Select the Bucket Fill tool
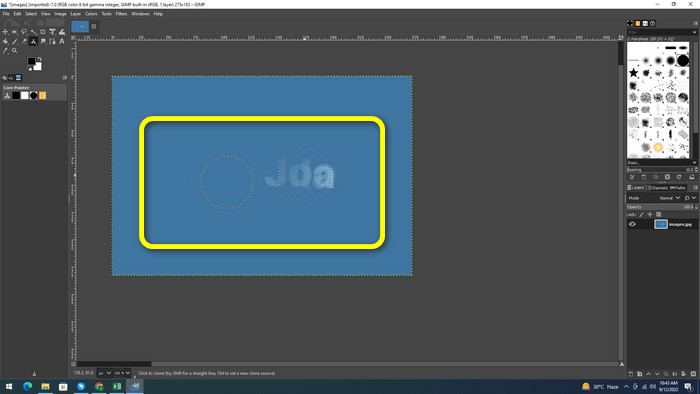Image resolution: width=700 pixels, height=394 pixels. point(5,41)
